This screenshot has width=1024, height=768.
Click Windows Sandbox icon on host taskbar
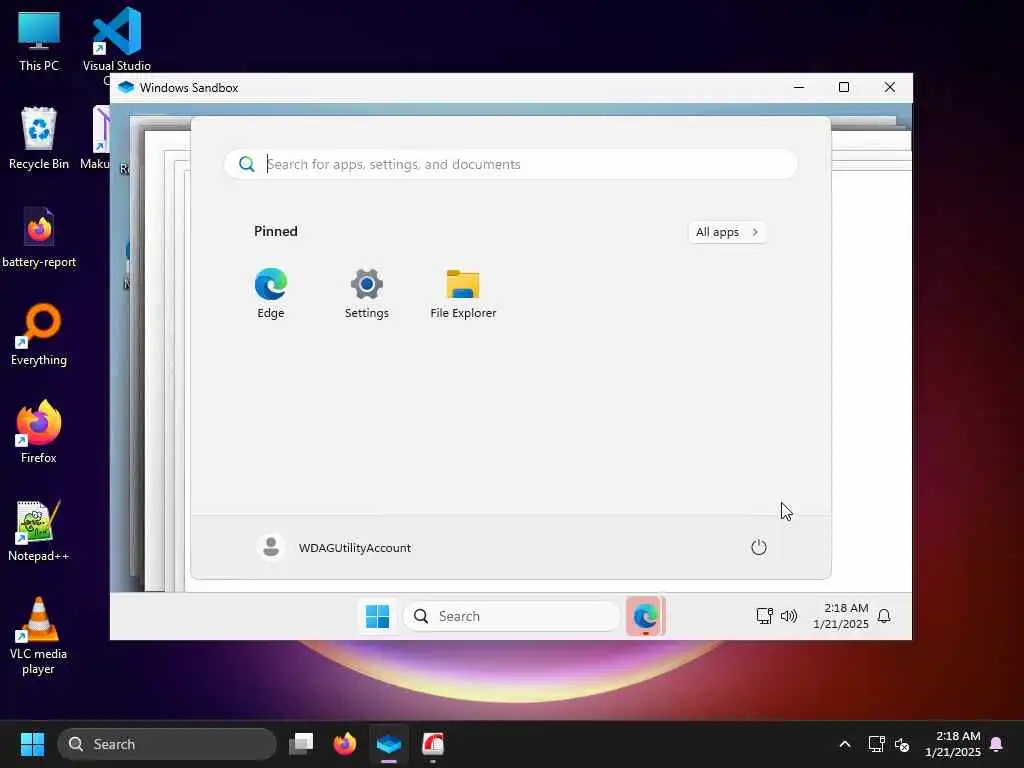pos(389,744)
